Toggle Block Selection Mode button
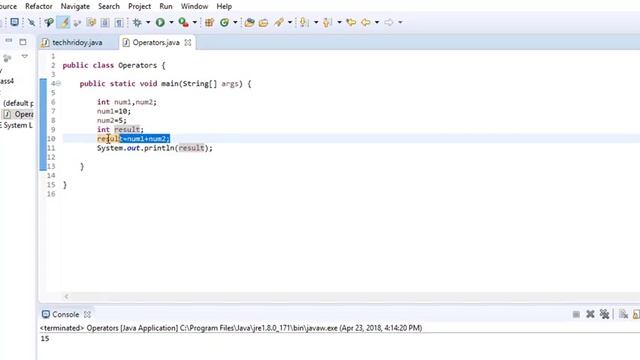640x360 pixels. pos(105,22)
